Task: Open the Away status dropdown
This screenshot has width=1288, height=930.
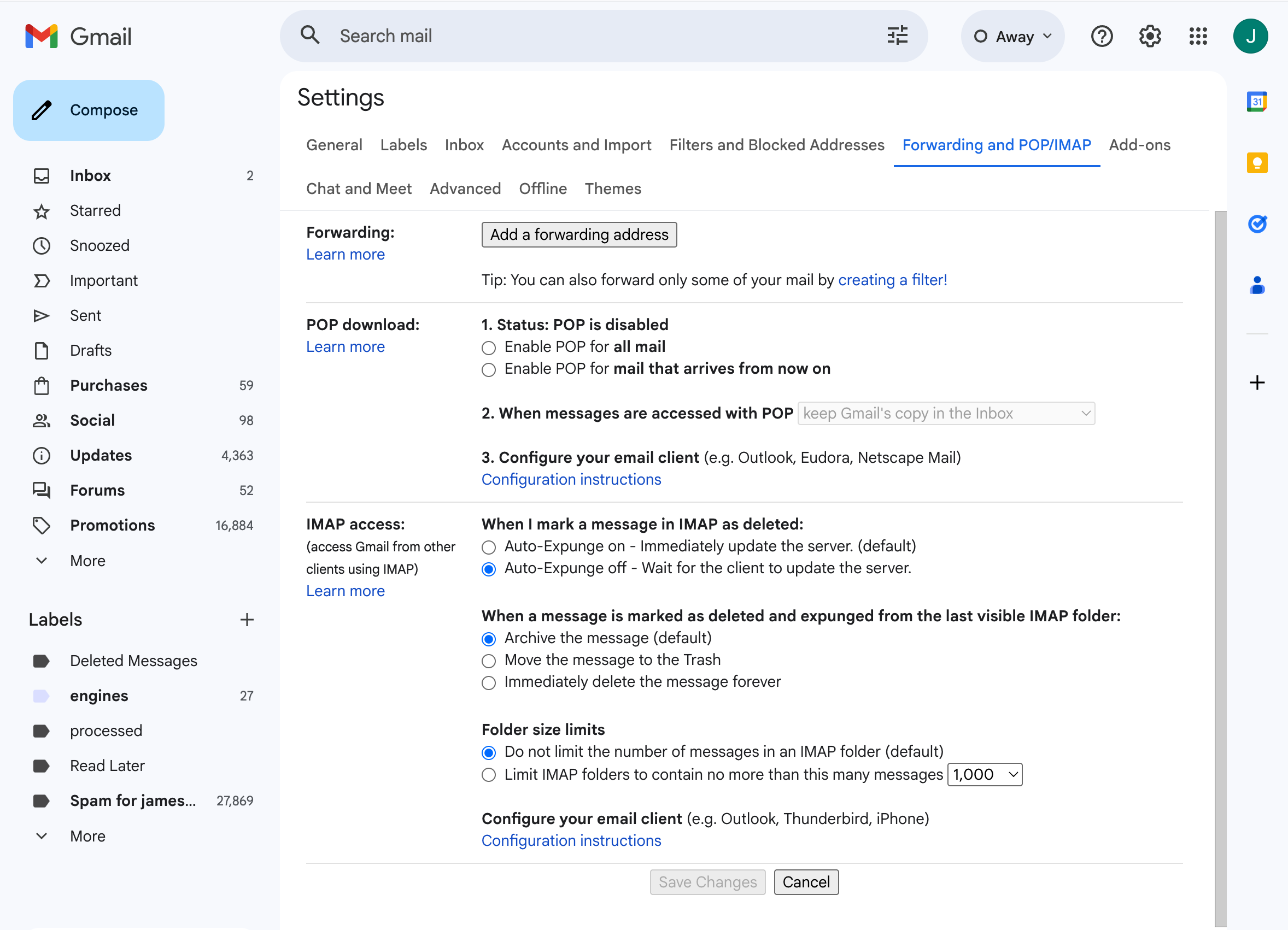Action: click(1012, 36)
